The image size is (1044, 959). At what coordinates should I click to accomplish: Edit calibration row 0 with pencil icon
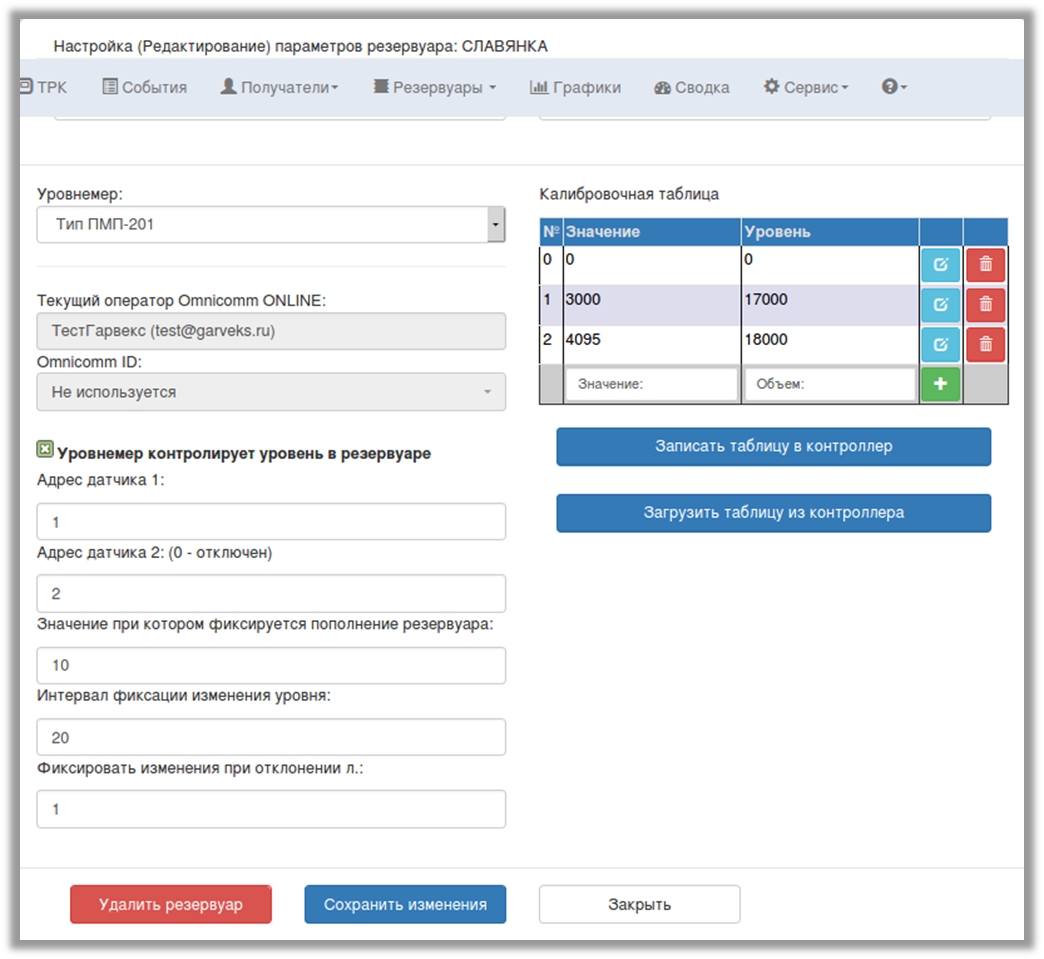tap(940, 266)
